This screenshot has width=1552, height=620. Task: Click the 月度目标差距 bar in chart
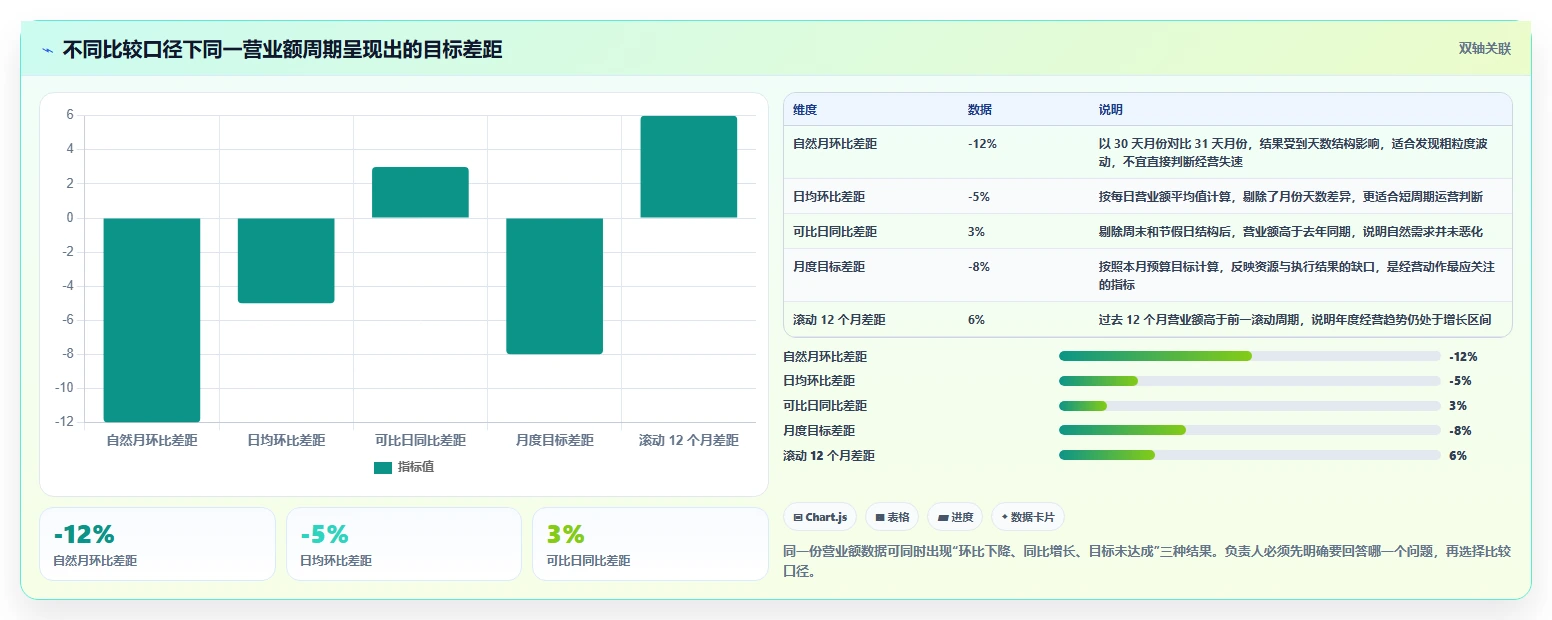click(554, 286)
